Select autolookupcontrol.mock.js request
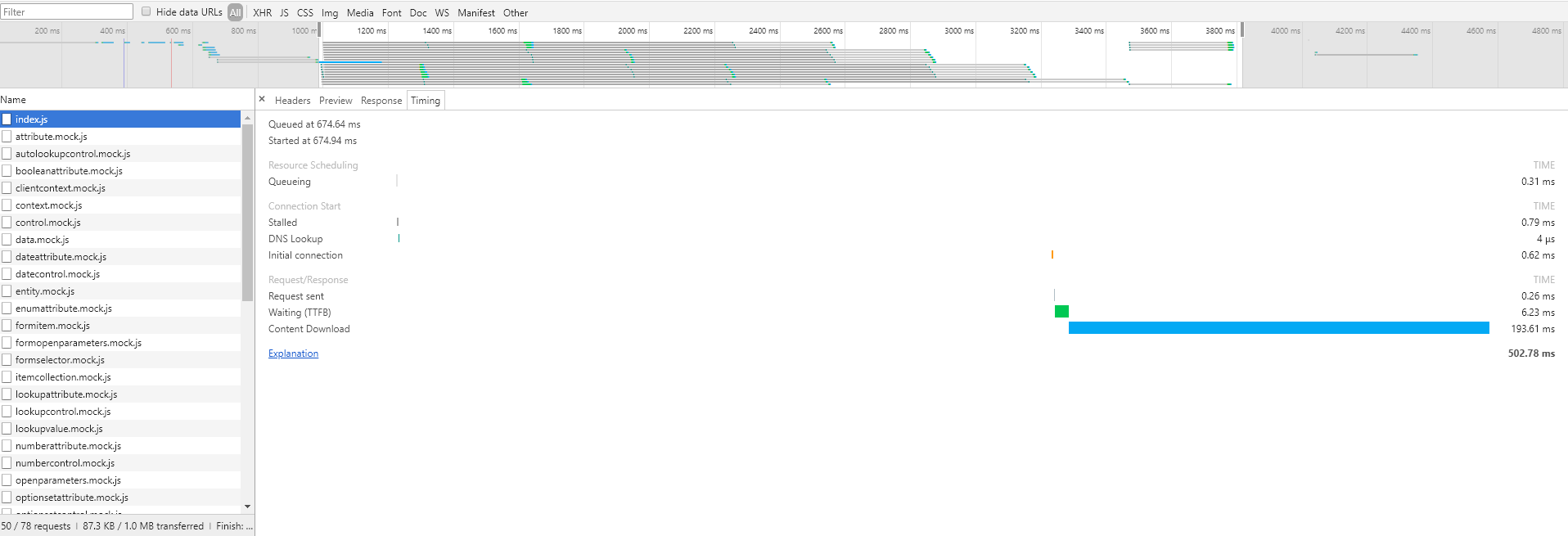 pos(120,154)
